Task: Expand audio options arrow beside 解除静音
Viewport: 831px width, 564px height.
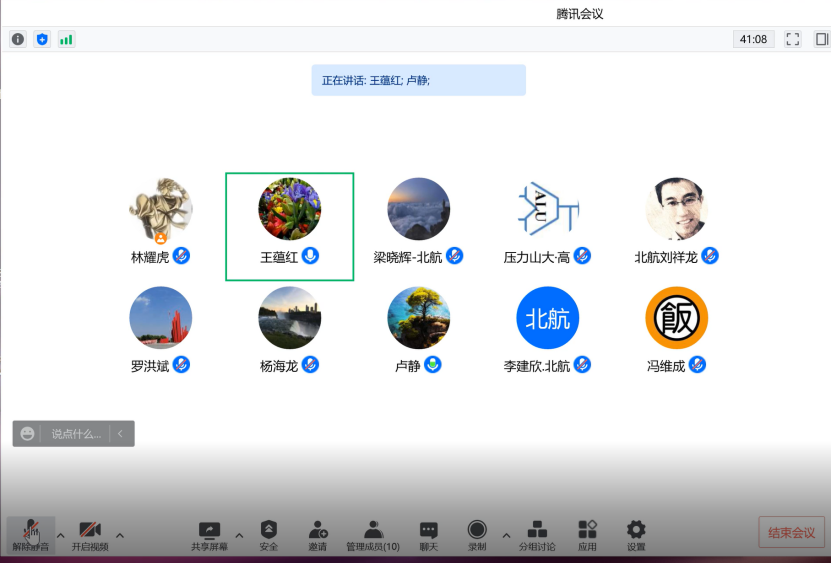Action: point(60,535)
